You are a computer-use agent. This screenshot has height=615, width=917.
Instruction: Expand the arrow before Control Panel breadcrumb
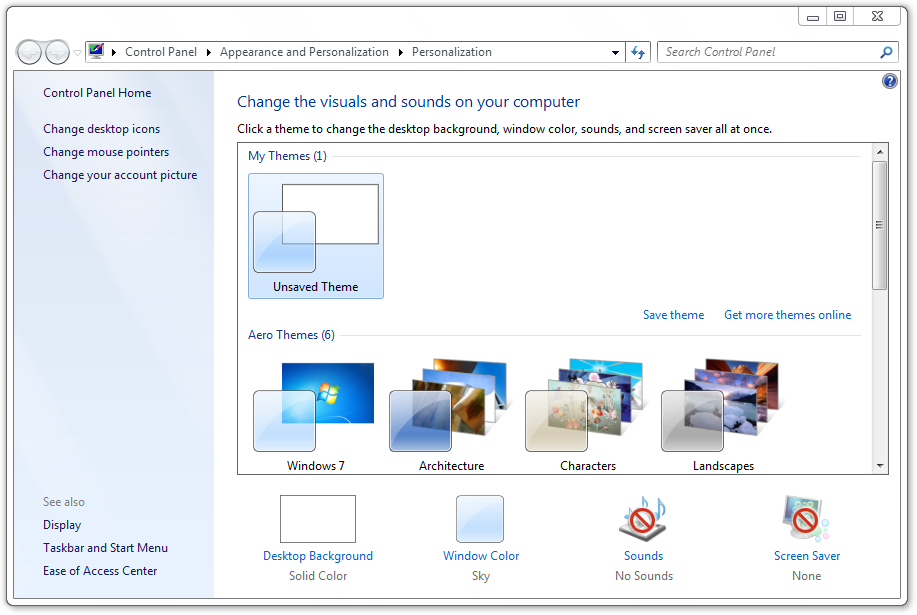click(x=113, y=52)
